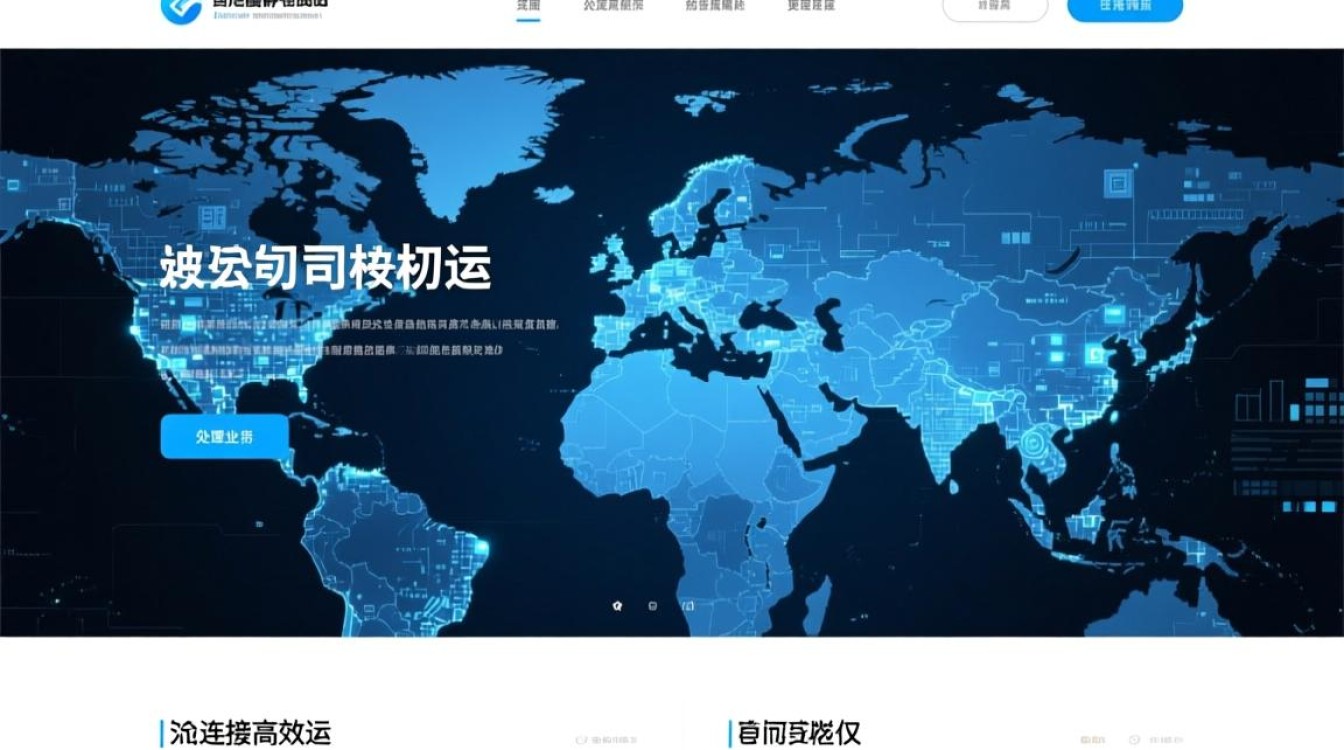Open the third navigation menu item
This screenshot has height=750, width=1344.
click(715, 6)
